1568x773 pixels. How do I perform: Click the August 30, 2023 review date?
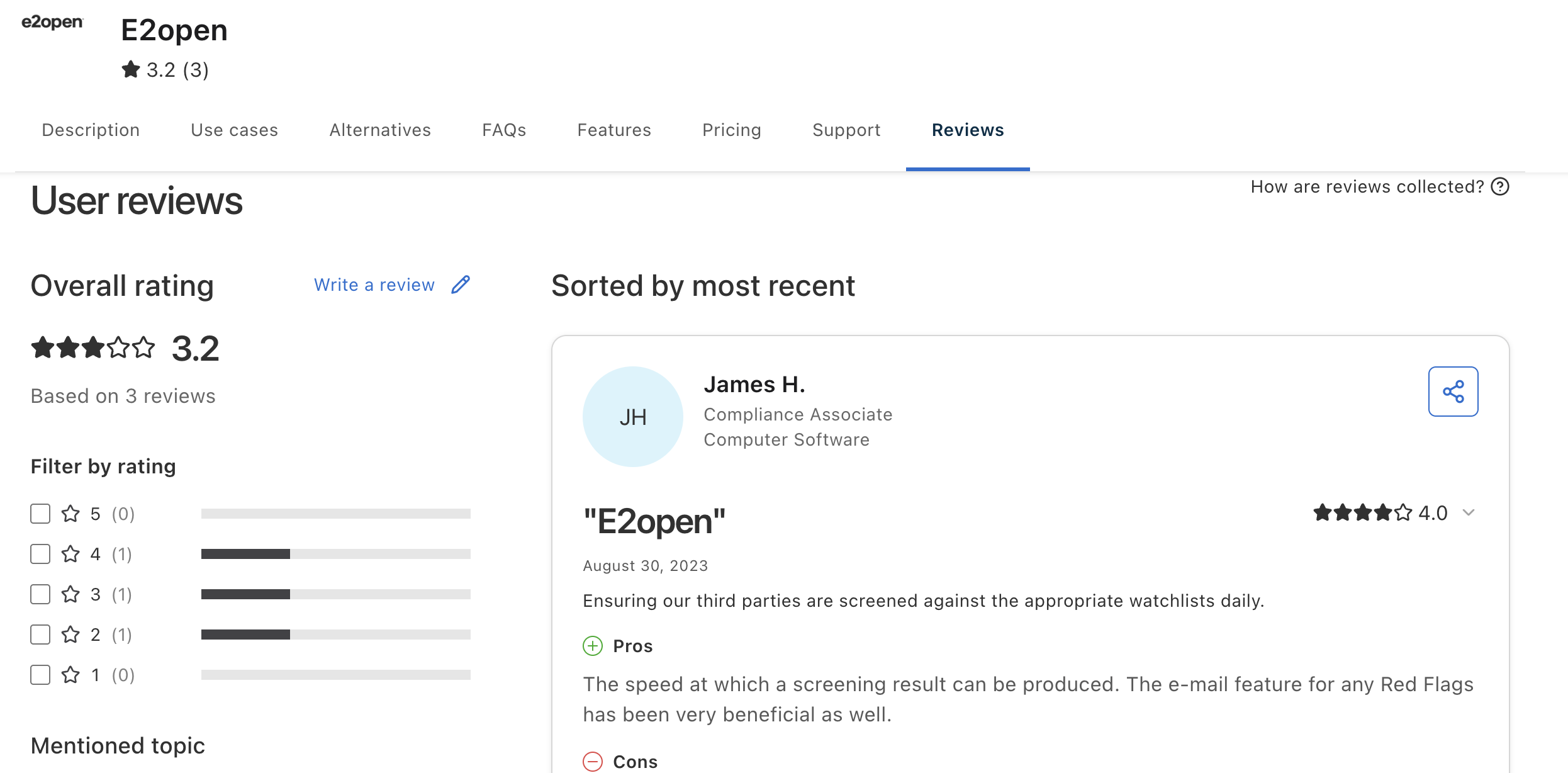tap(646, 566)
